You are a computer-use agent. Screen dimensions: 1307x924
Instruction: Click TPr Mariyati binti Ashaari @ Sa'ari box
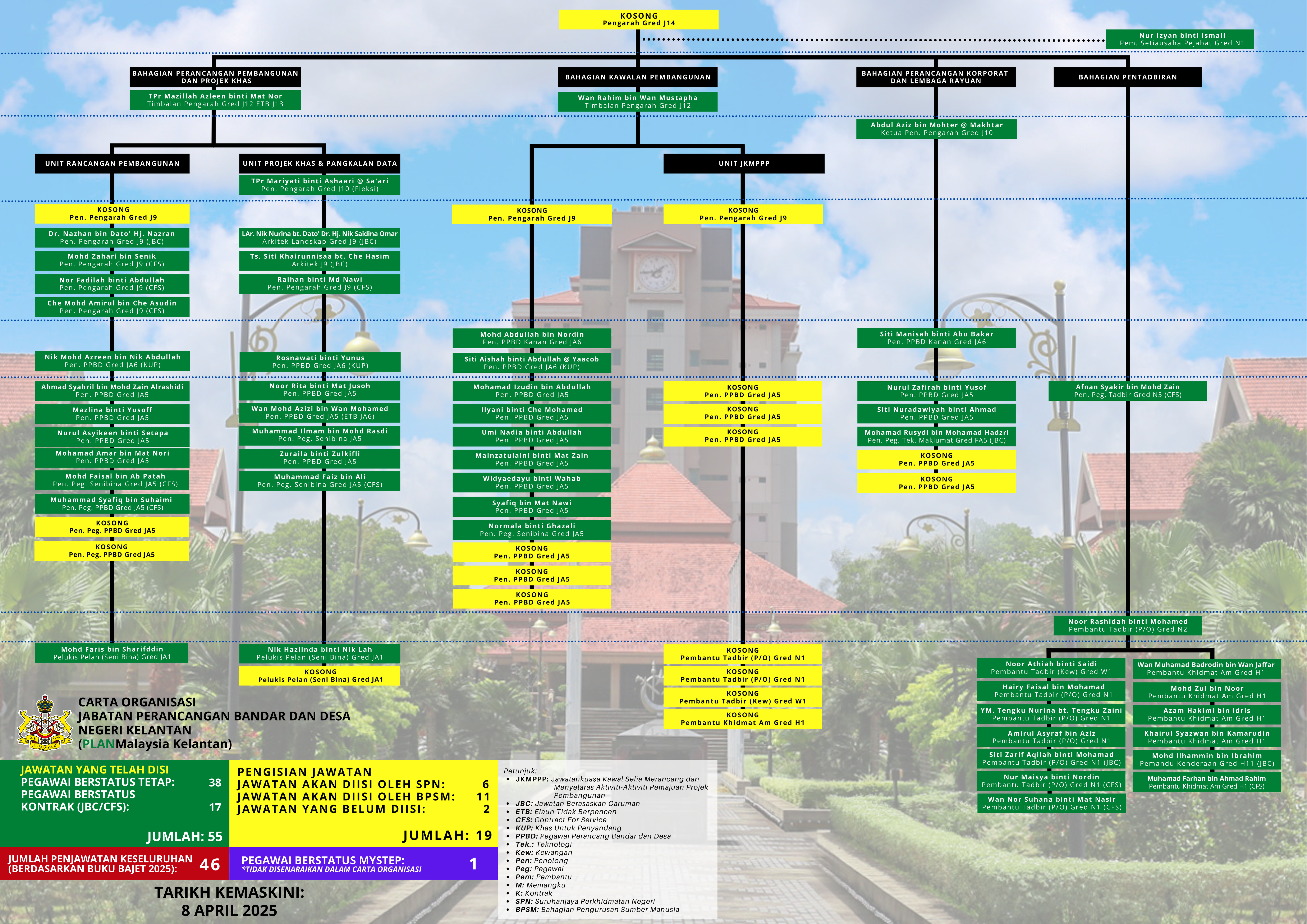[319, 185]
